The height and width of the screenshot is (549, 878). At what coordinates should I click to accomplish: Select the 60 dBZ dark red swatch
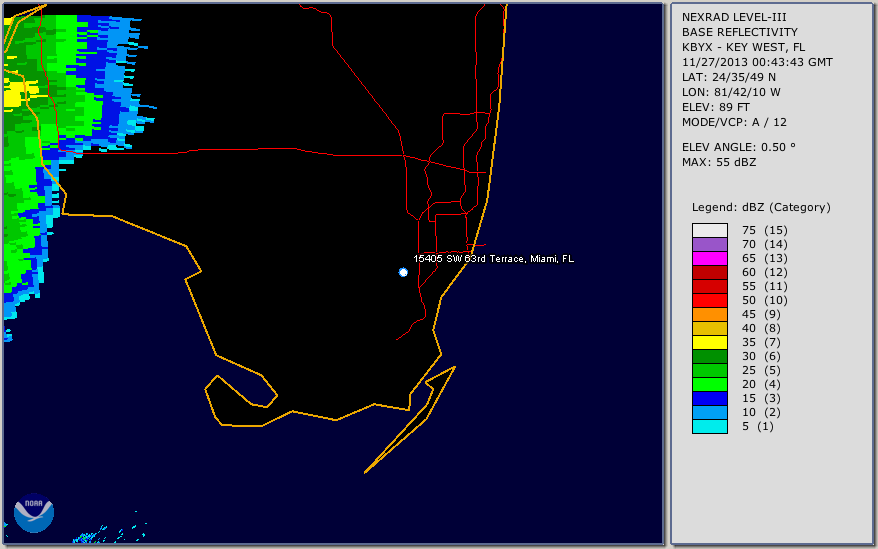[x=709, y=272]
